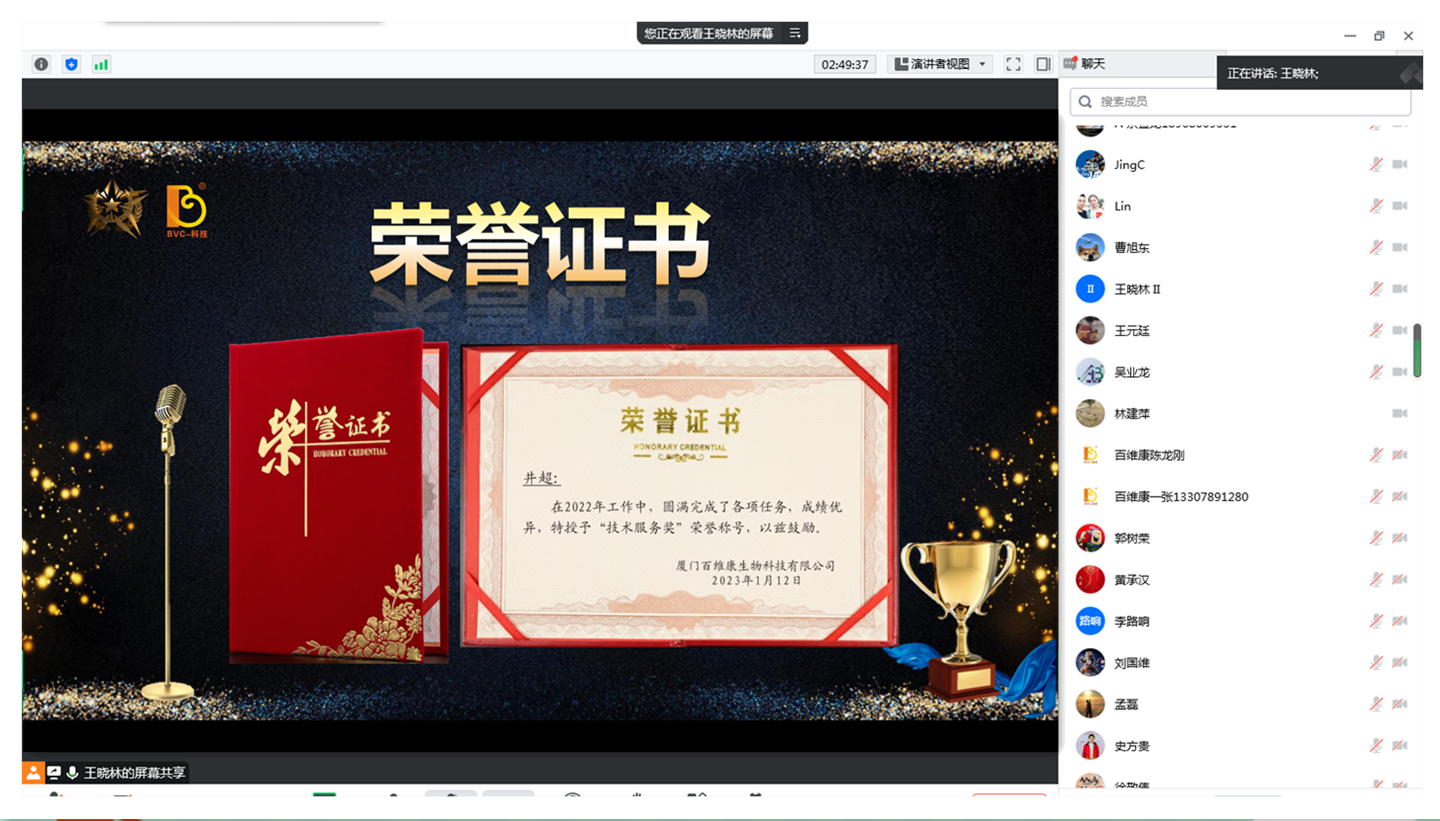The width and height of the screenshot is (1440, 821).
Task: Click the chat bubble icon next to 聊天
Action: [x=1069, y=63]
